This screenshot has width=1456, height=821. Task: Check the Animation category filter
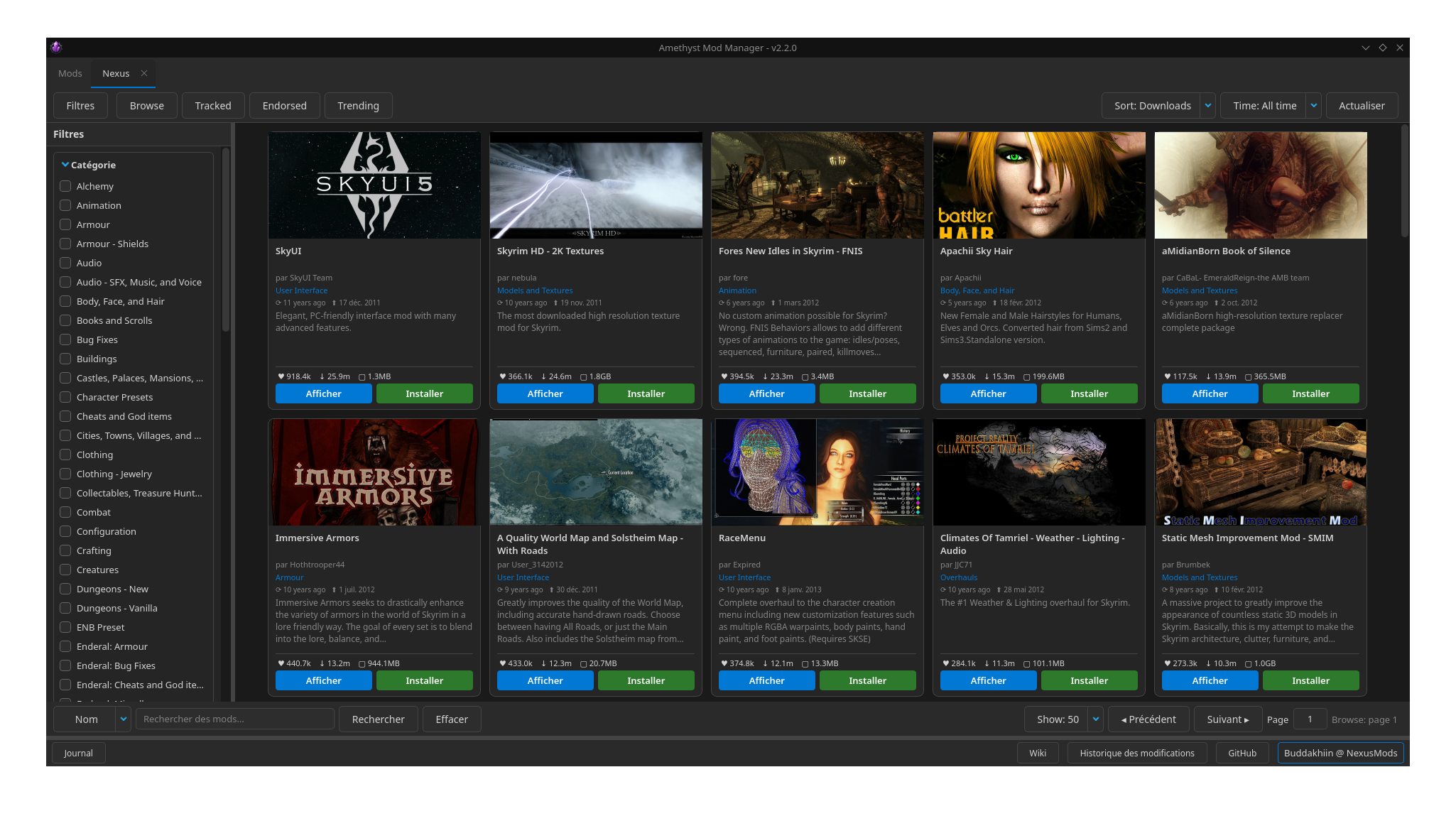coord(65,205)
